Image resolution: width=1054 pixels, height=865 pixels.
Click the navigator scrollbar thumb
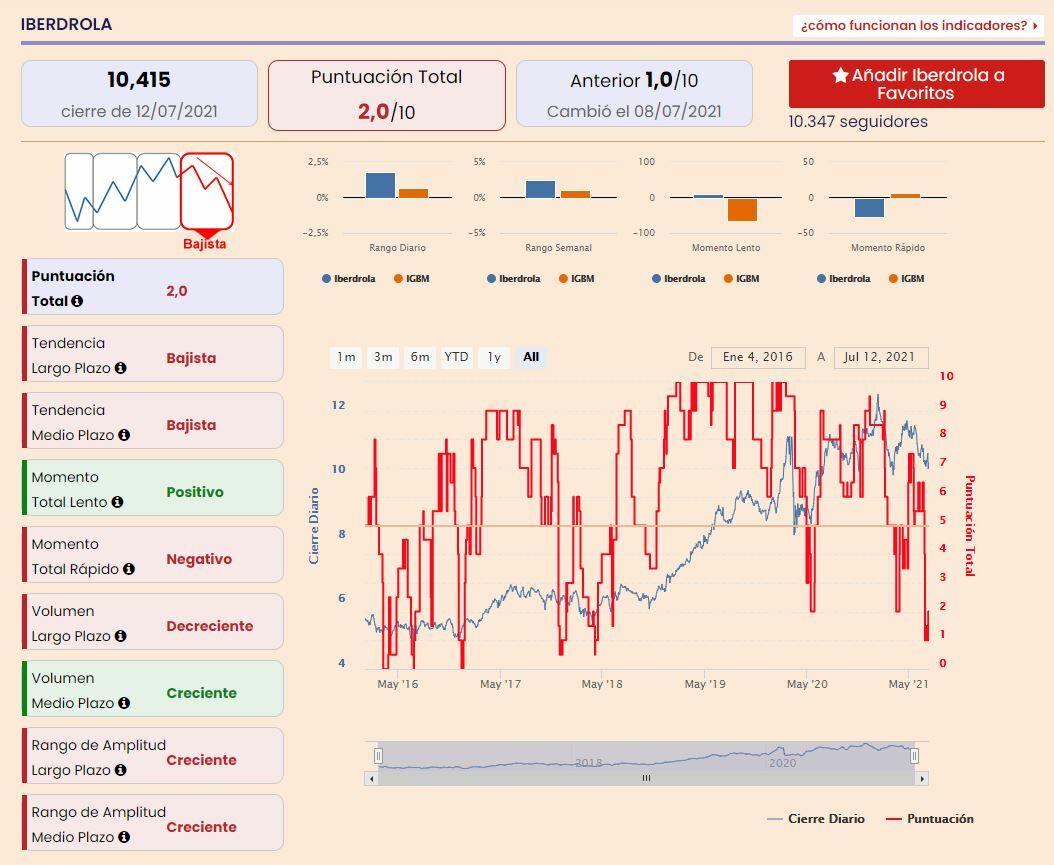click(647, 778)
